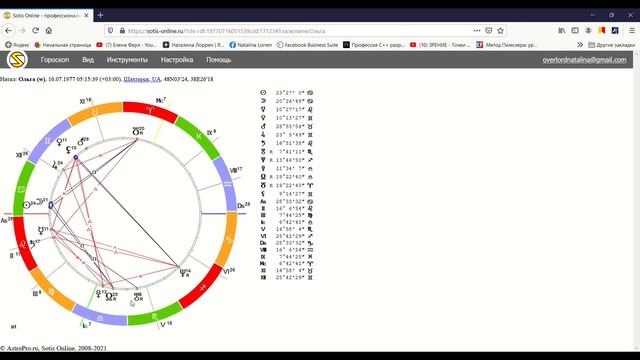Open the Яндекс bookmark
The height and width of the screenshot is (360, 640).
click(x=17, y=45)
